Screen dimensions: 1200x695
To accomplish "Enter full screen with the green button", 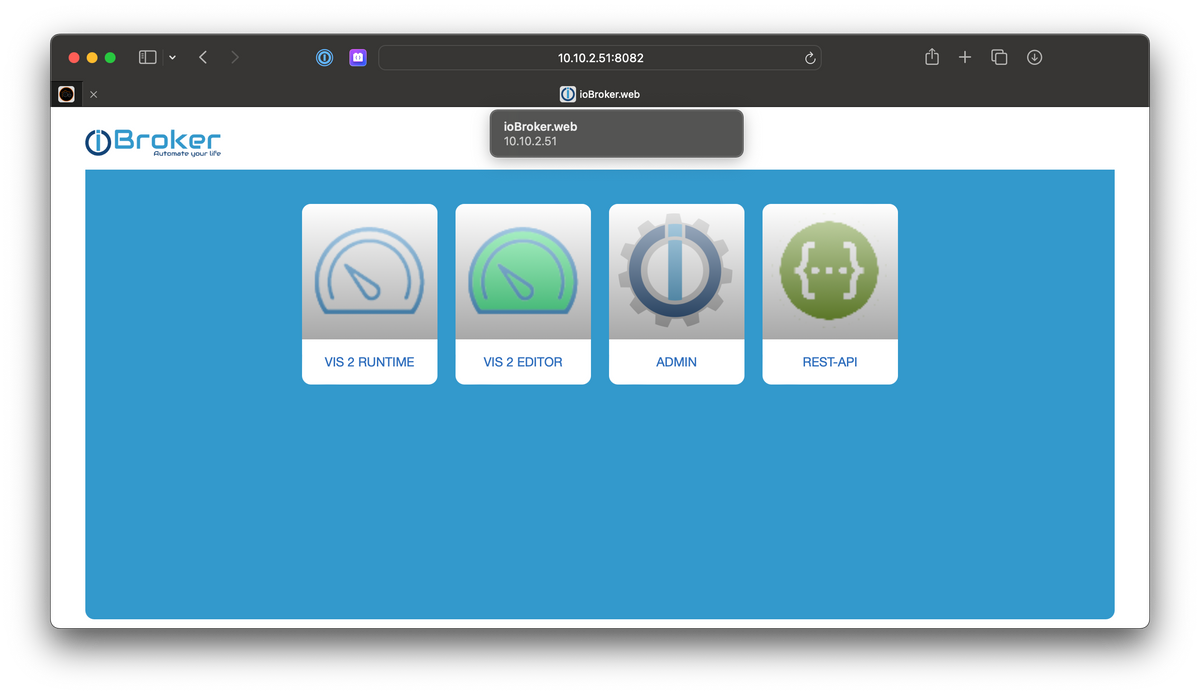I will 110,58.
